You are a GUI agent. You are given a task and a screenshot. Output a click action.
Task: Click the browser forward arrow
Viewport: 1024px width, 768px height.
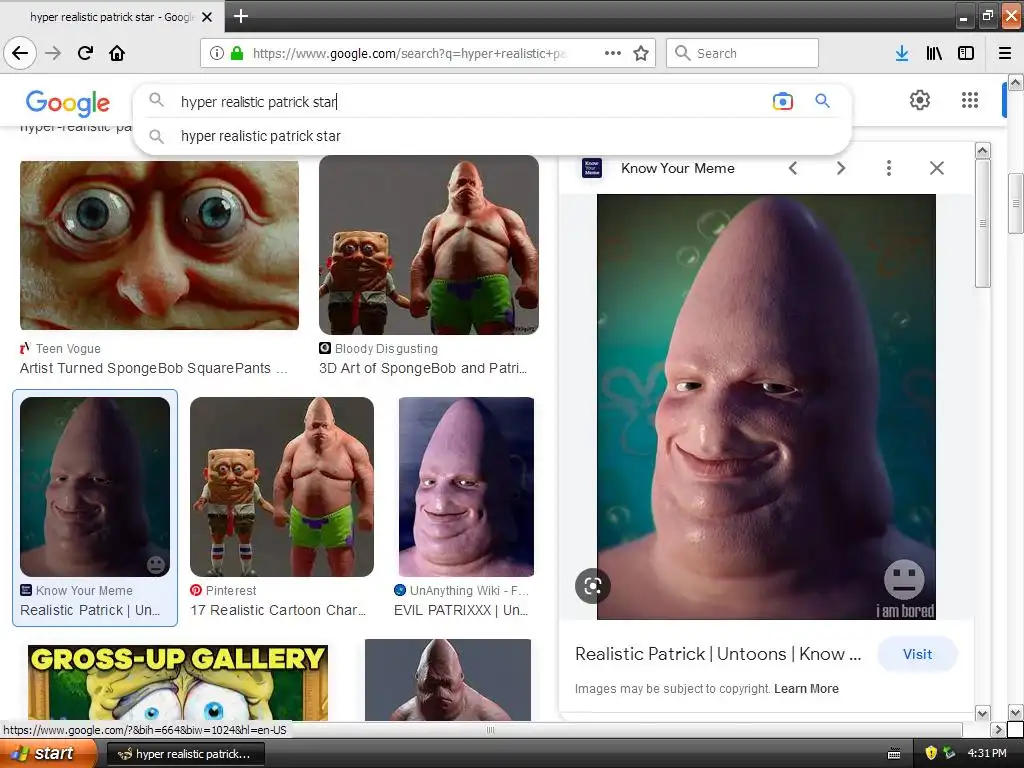point(53,53)
